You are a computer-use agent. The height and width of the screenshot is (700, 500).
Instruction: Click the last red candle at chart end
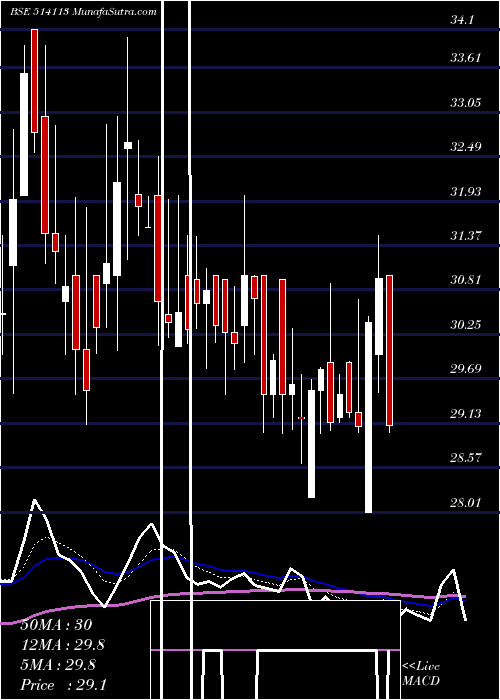[x=389, y=350]
